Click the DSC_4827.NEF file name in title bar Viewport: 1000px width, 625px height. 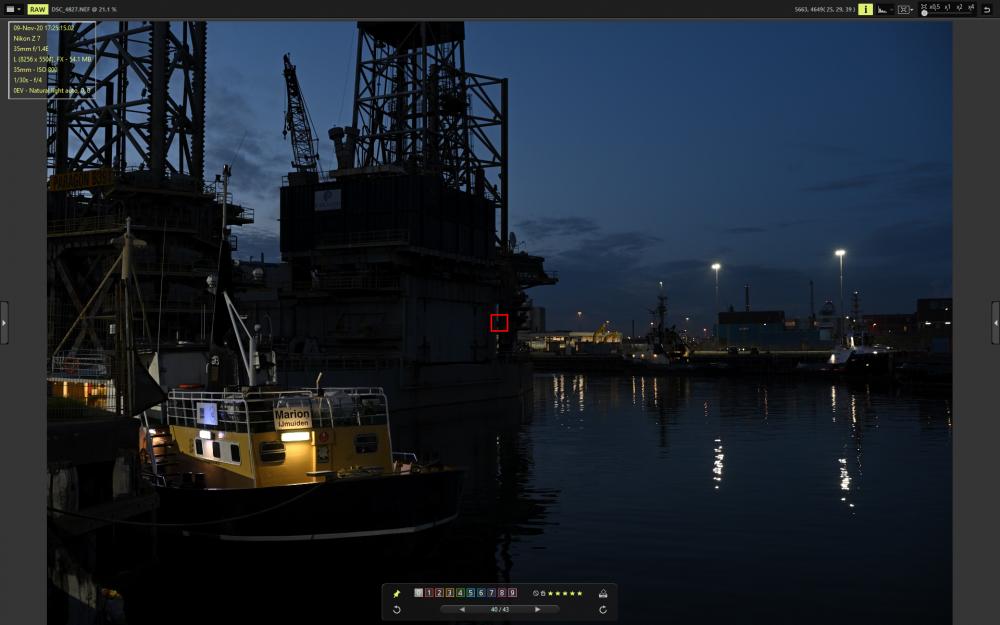(73, 10)
